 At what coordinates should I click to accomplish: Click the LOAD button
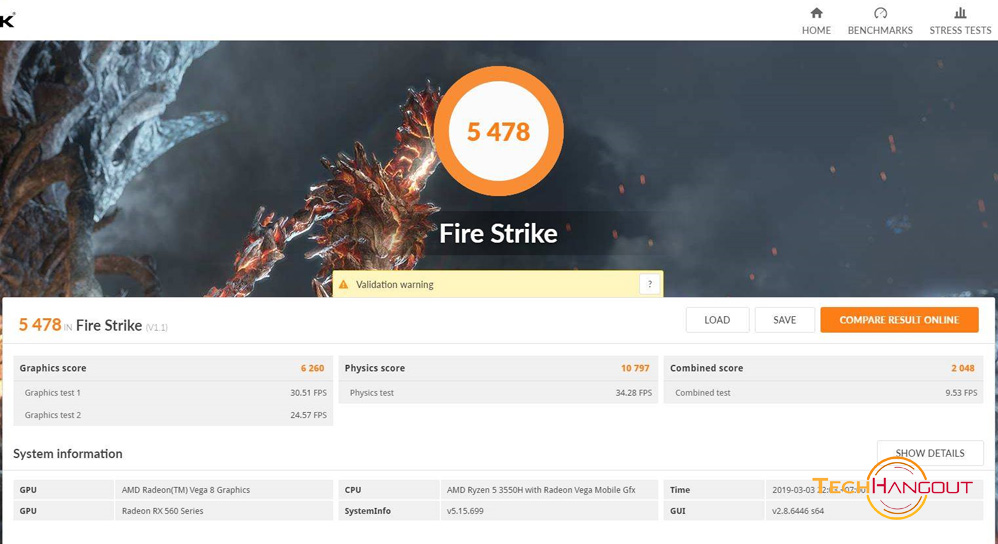tap(717, 320)
